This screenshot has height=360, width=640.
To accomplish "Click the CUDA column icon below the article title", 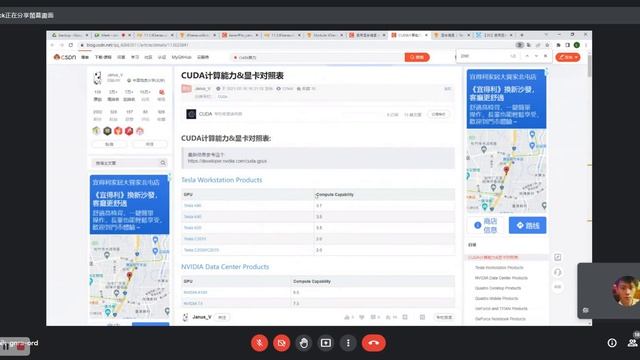I will point(191,114).
